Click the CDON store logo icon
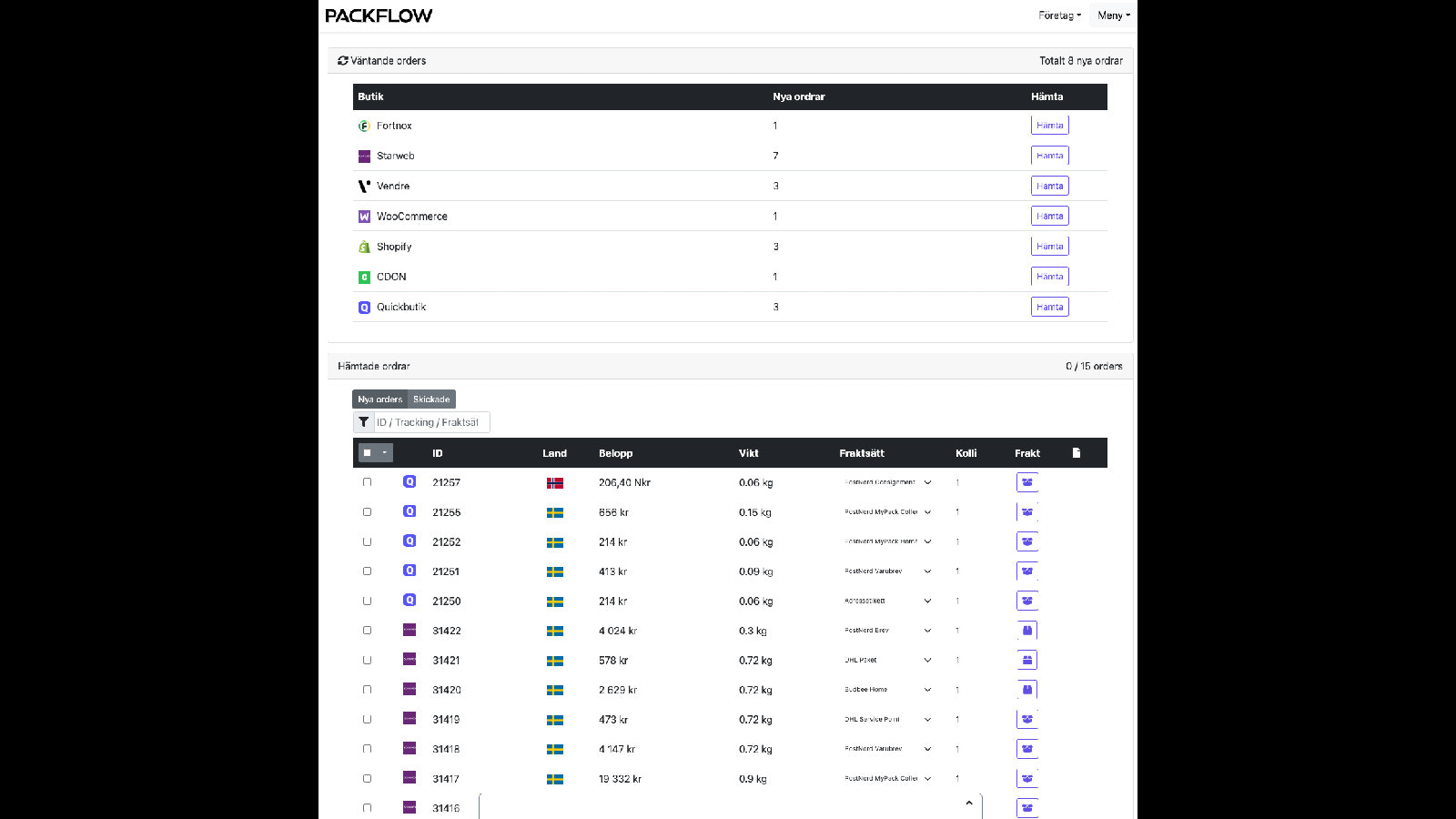This screenshot has height=819, width=1456. pyautogui.click(x=364, y=277)
